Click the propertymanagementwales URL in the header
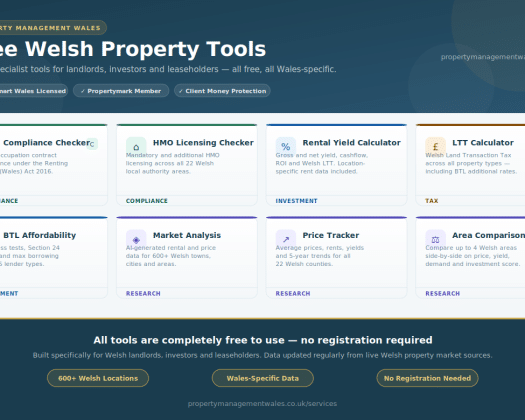Image resolution: width=525 pixels, height=420 pixels. click(x=483, y=57)
